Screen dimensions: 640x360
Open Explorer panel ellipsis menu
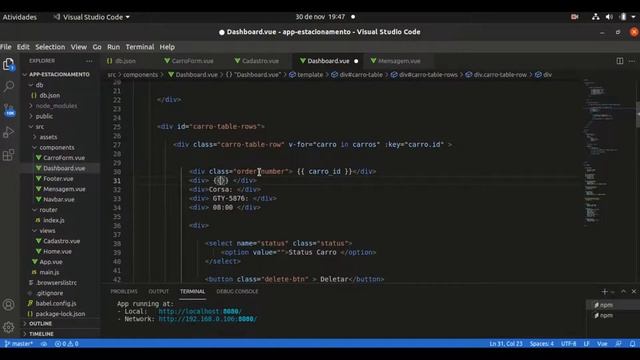[89, 61]
